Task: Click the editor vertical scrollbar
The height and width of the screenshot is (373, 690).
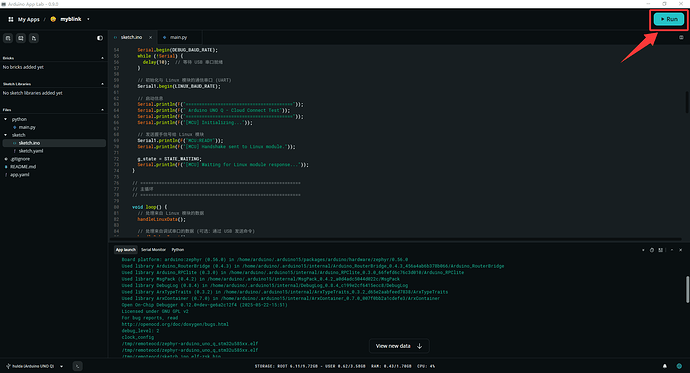Action: point(687,102)
